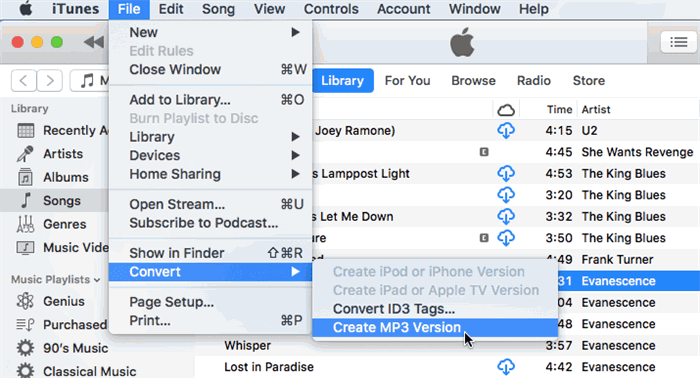Choose Open Stream…
The width and height of the screenshot is (700, 378).
point(210,204)
